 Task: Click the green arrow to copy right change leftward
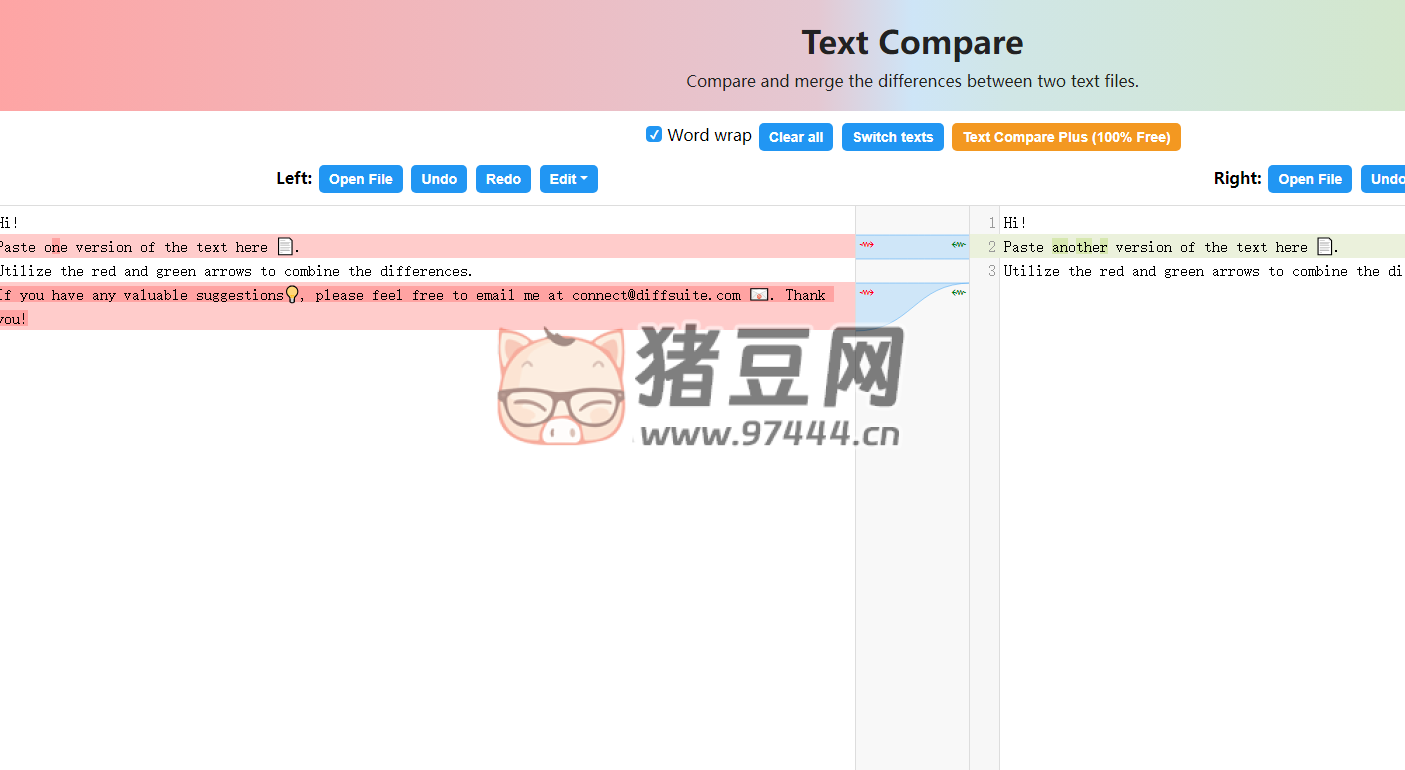click(x=957, y=246)
